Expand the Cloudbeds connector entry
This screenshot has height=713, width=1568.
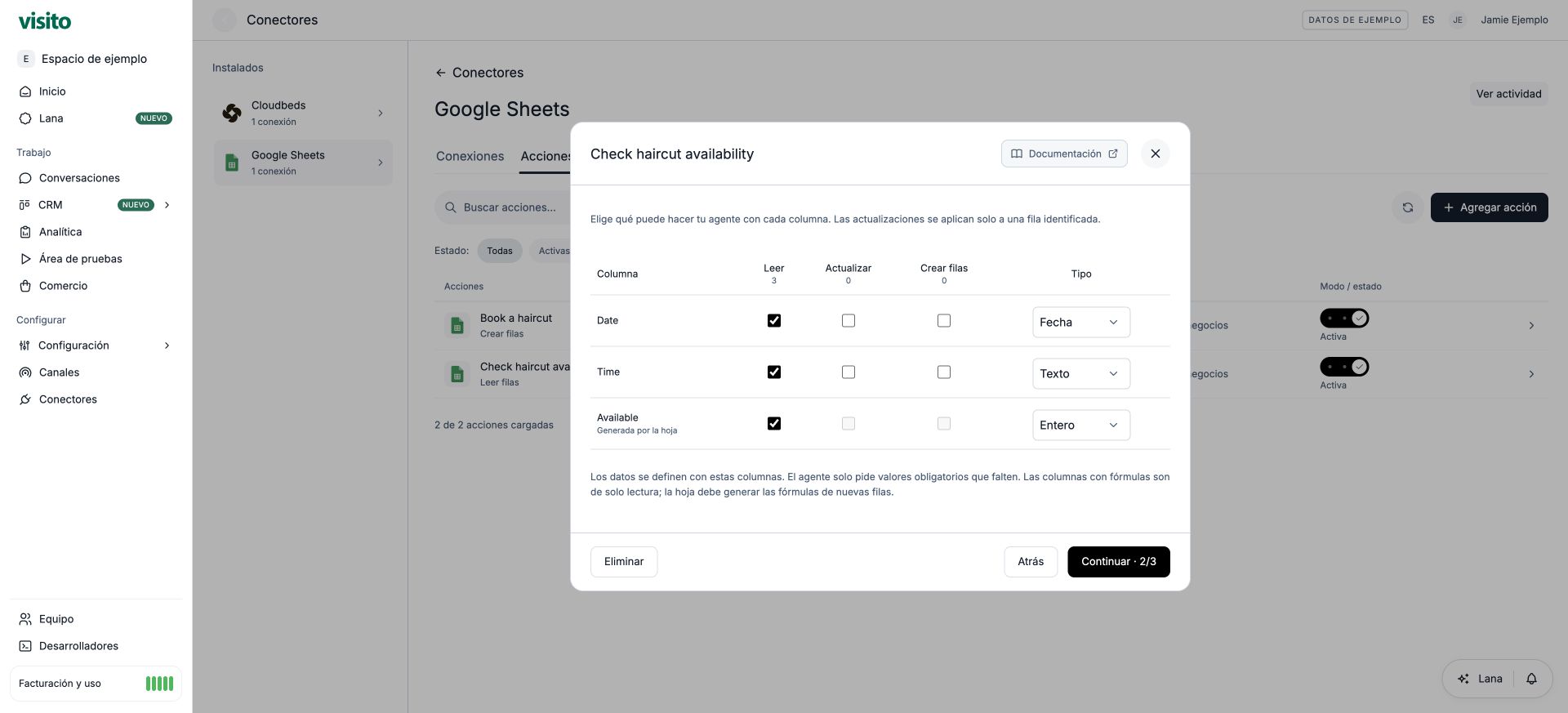pyautogui.click(x=380, y=113)
